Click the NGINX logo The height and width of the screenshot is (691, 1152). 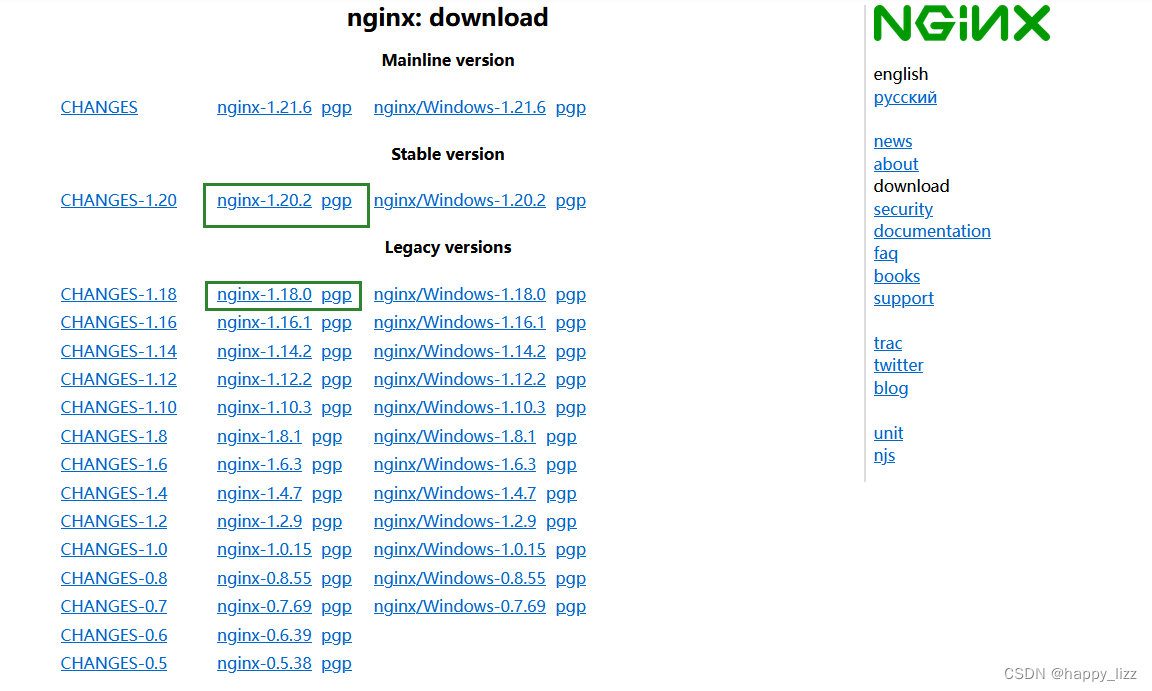point(961,23)
